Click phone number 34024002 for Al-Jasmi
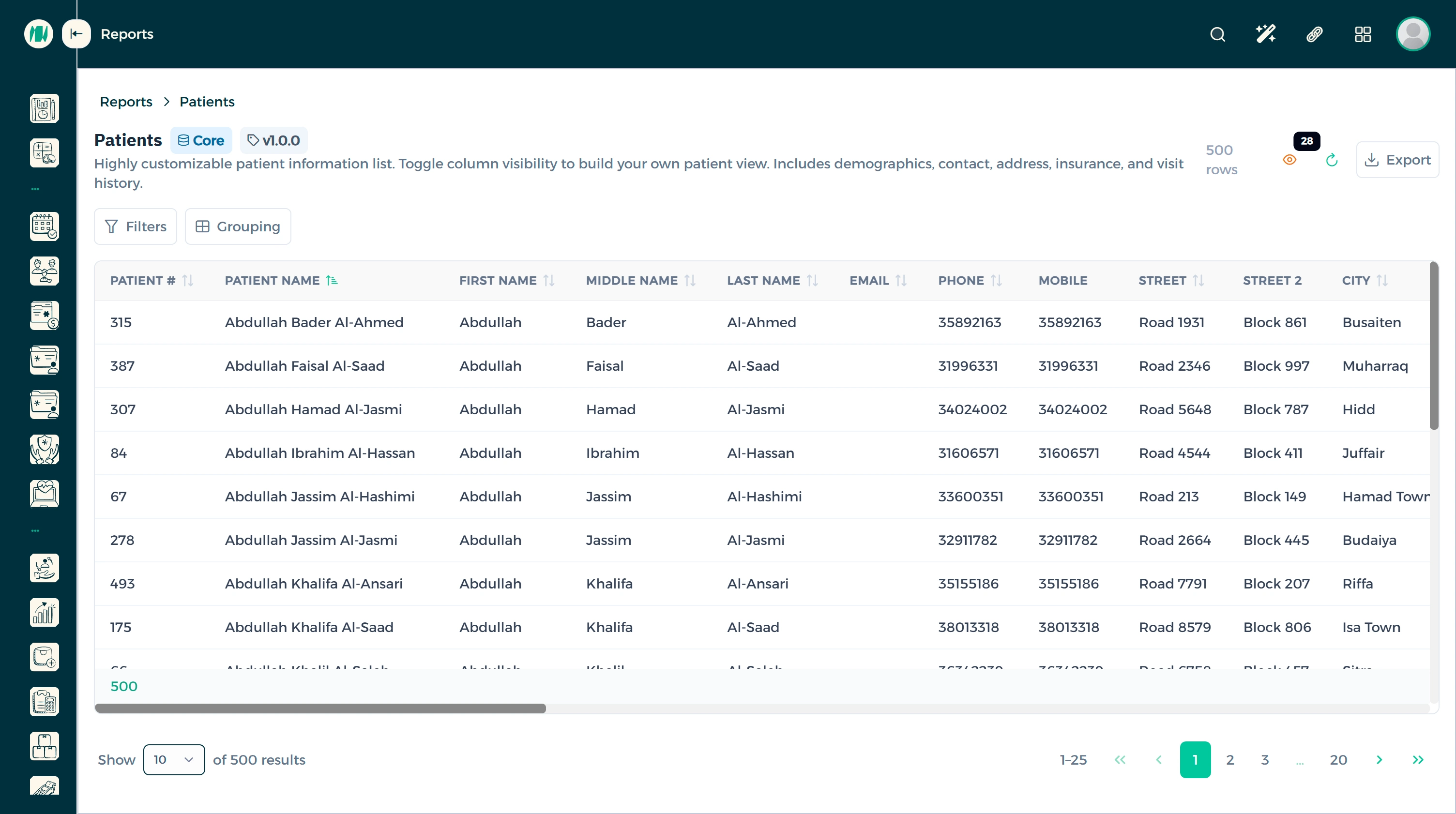This screenshot has width=1456, height=814. coord(972,409)
